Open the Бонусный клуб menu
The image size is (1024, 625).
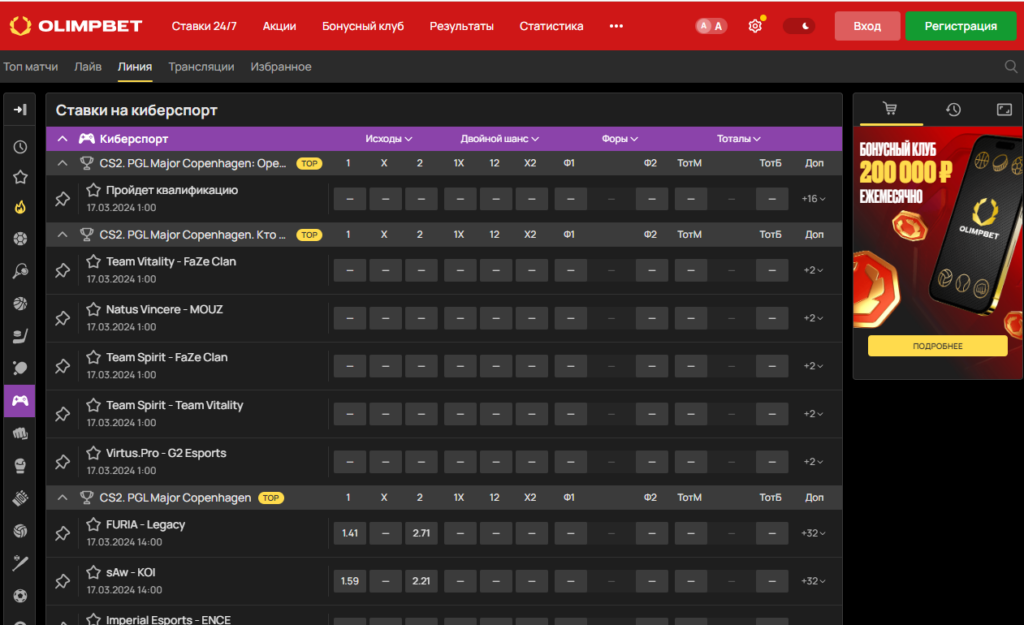(362, 26)
